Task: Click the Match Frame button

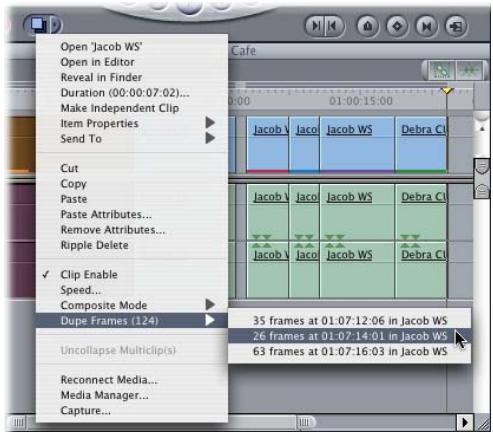Action: (x=456, y=26)
